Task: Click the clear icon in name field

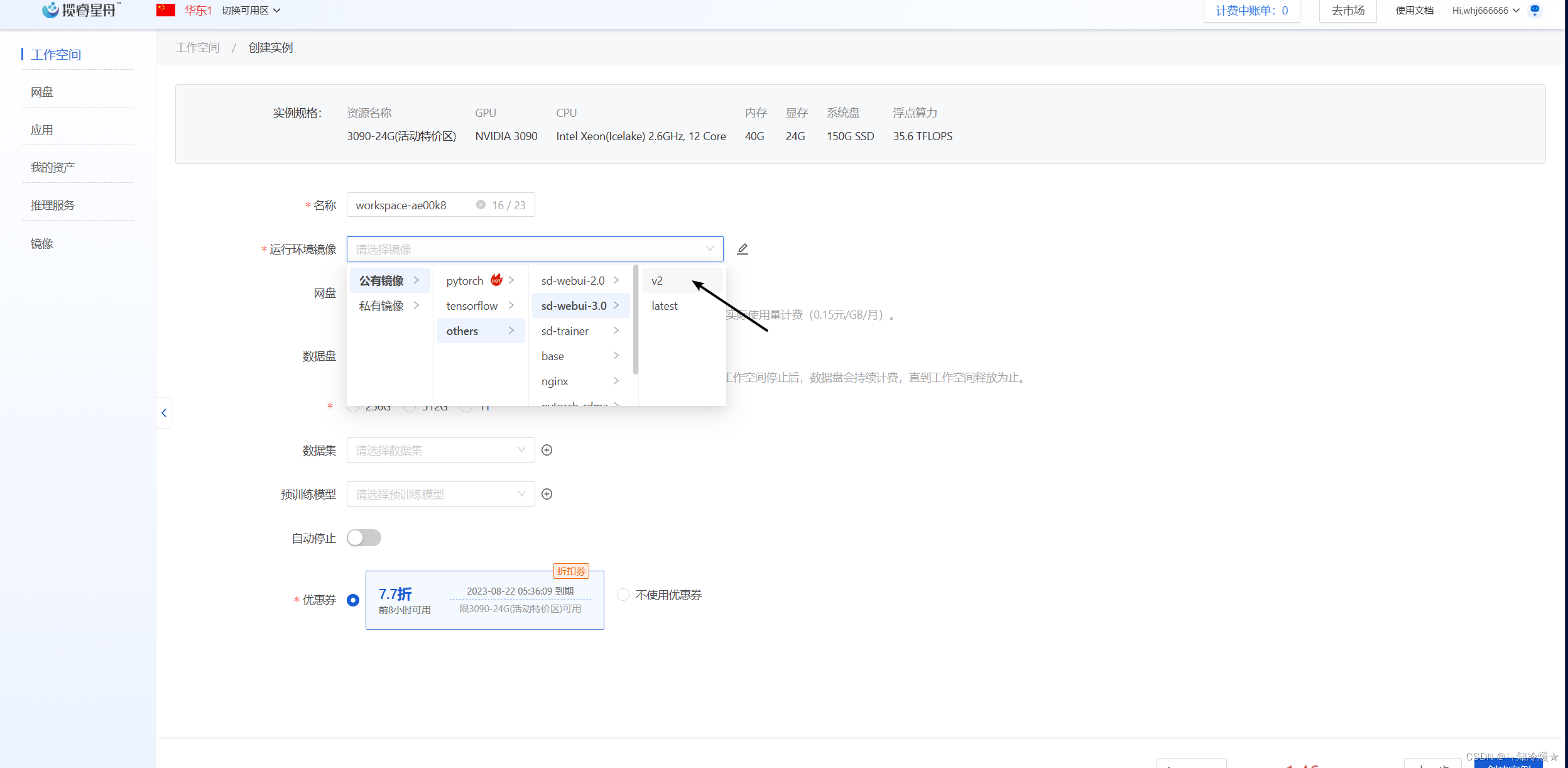Action: (481, 205)
